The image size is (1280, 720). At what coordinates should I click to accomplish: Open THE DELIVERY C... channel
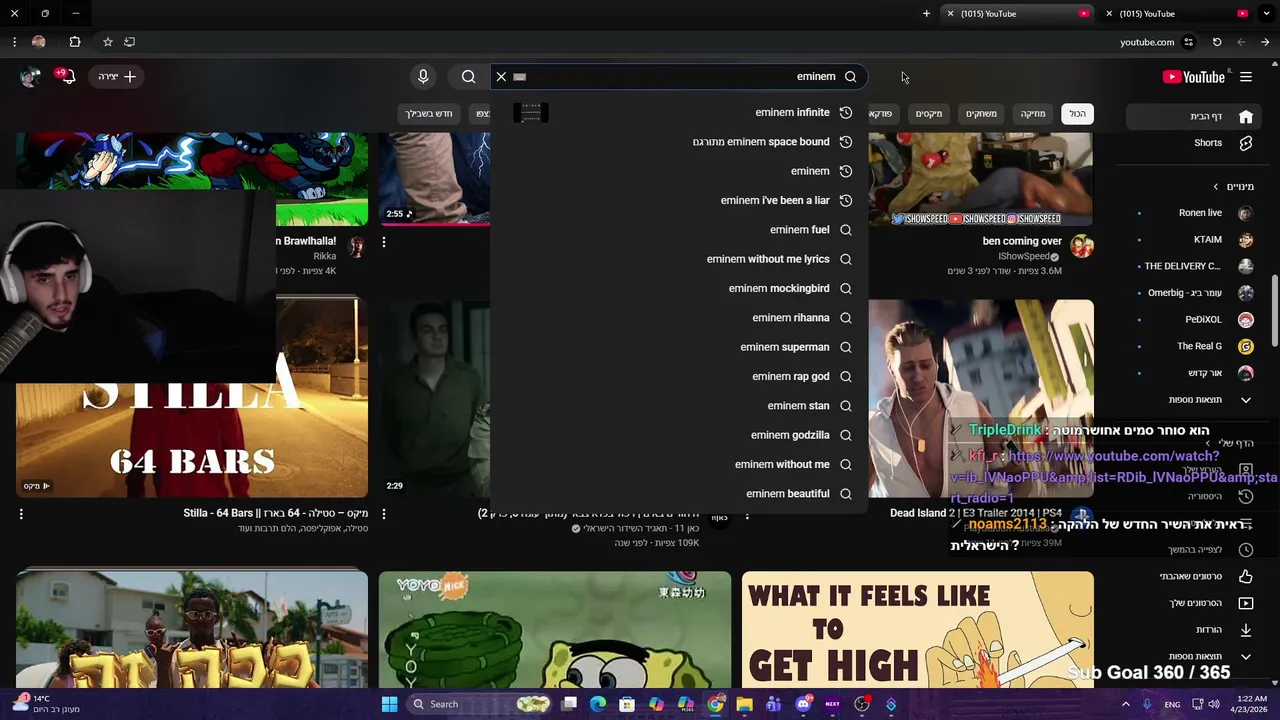(1196, 266)
